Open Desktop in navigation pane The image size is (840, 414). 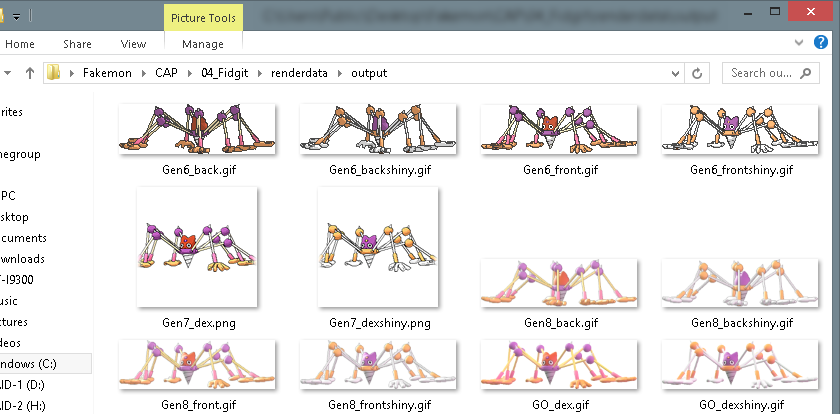coord(14,217)
